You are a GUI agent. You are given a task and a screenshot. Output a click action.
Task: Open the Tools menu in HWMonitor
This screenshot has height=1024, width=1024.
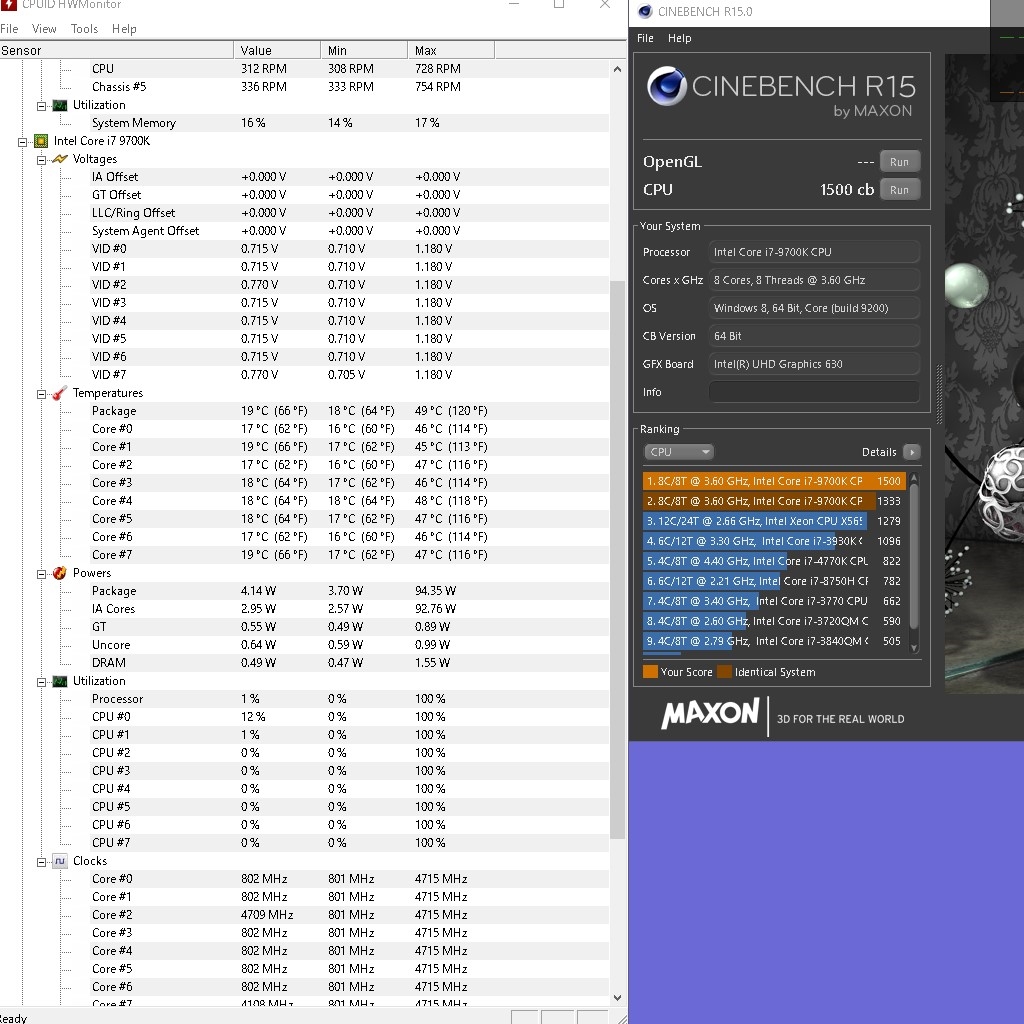coord(84,29)
